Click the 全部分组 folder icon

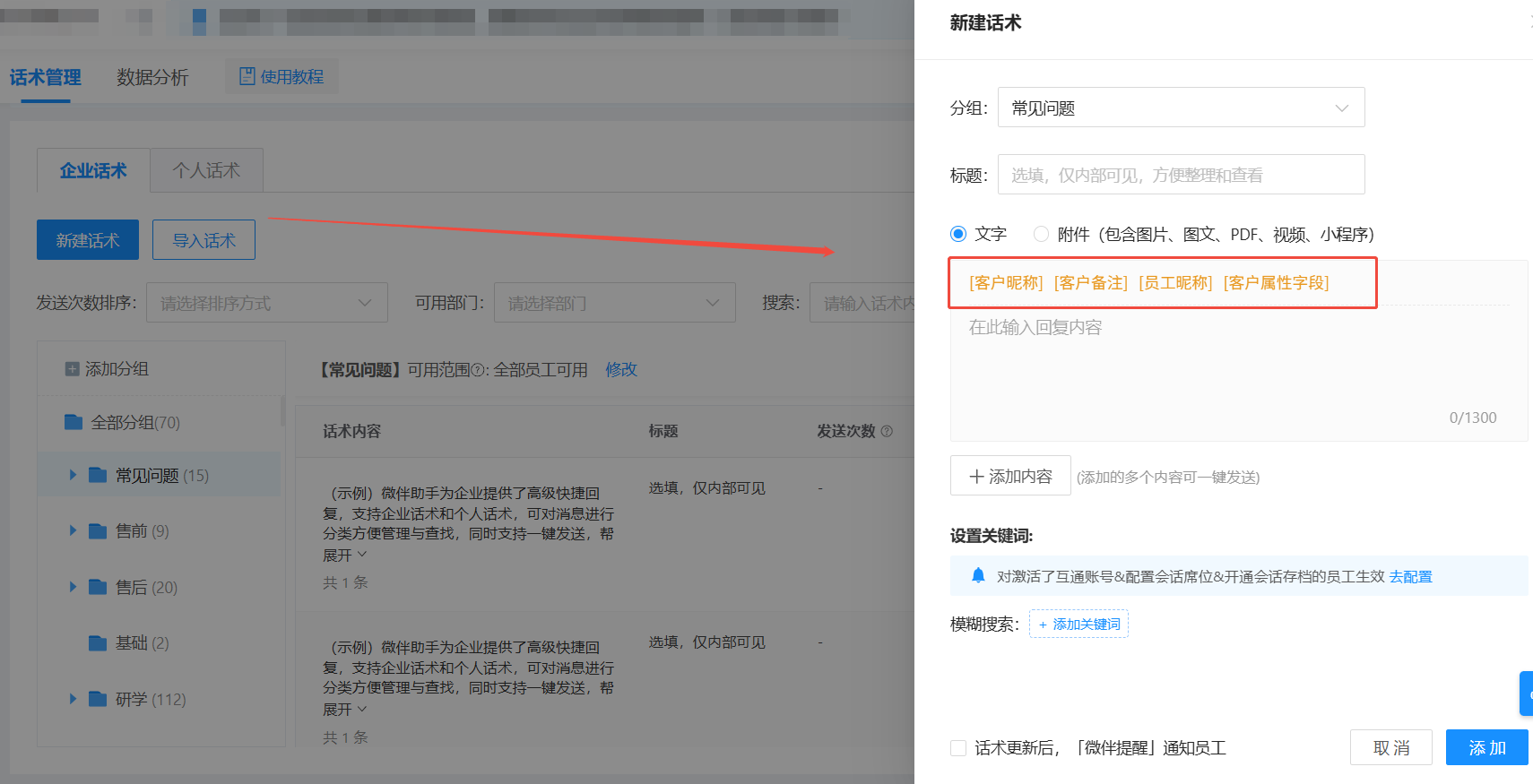pyautogui.click(x=74, y=422)
